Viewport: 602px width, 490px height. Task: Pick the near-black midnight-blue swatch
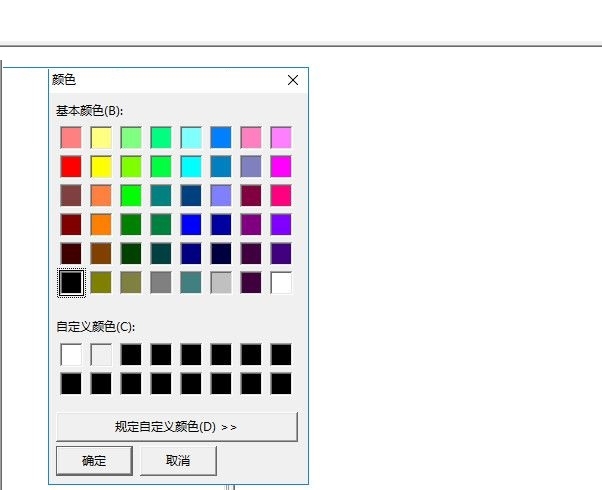221,253
